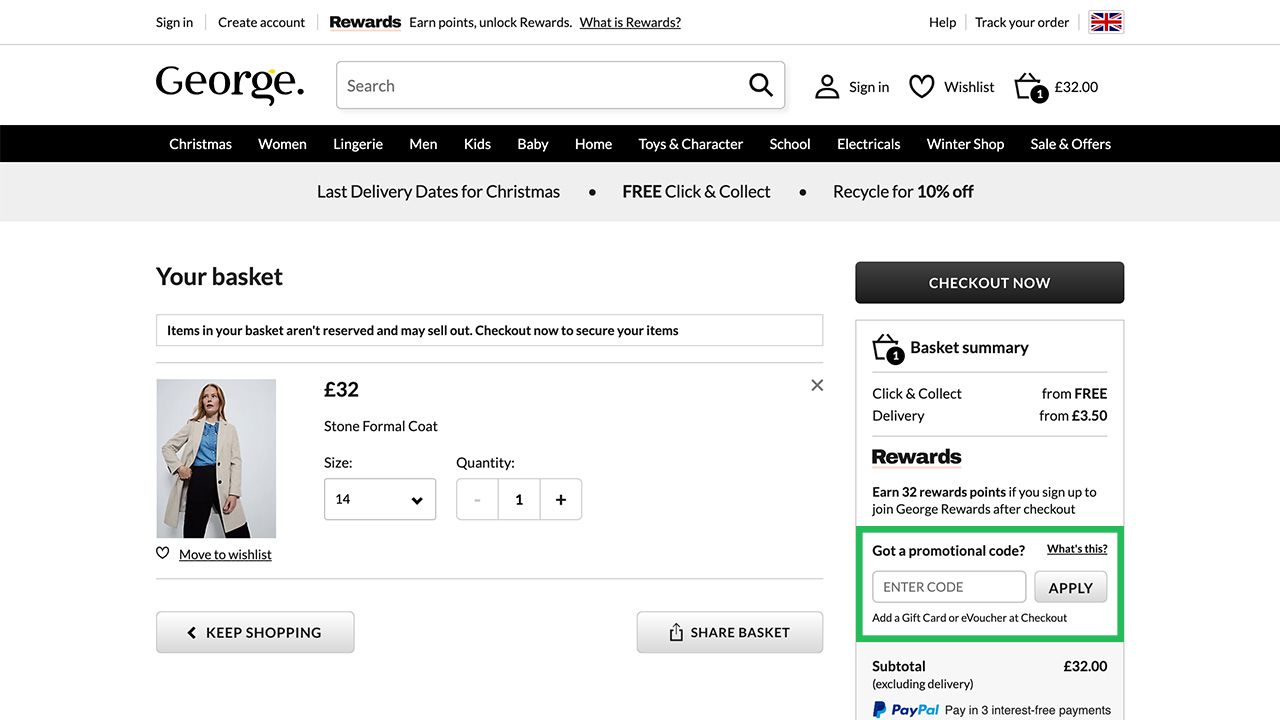This screenshot has width=1280, height=720.
Task: Click the APPLY promo code button
Action: [1071, 587]
